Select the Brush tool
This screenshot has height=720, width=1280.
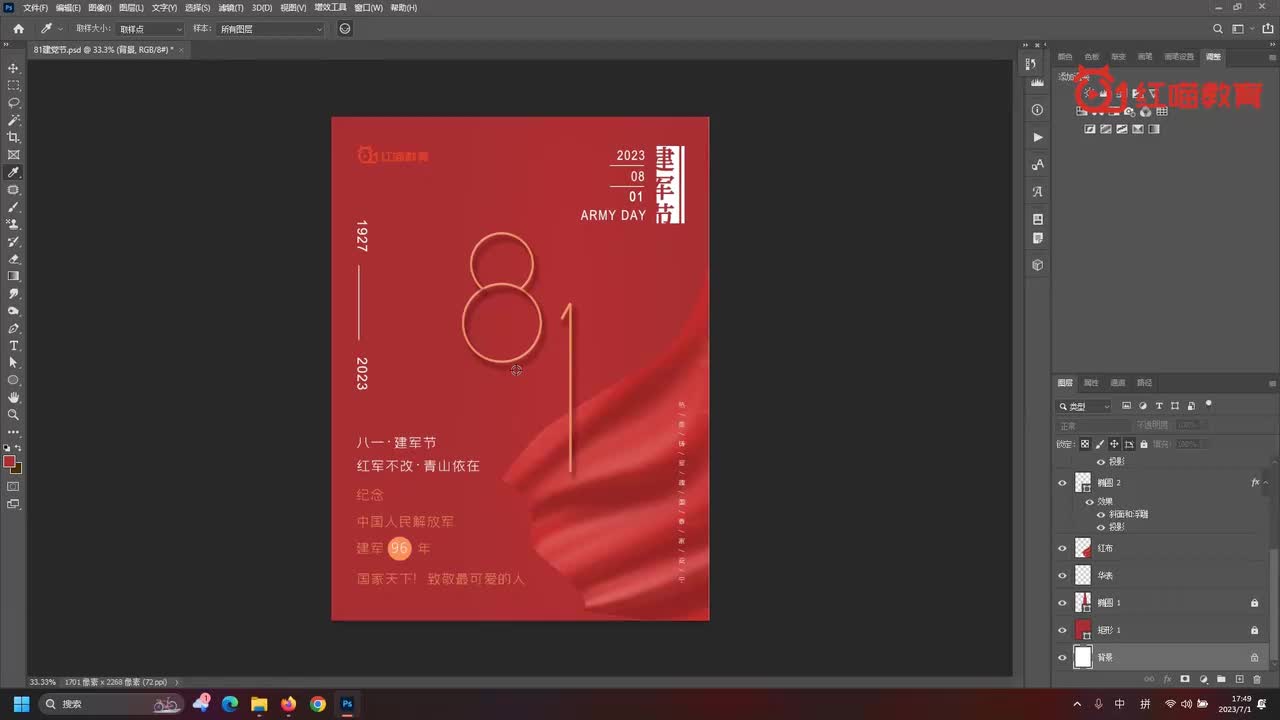14,207
